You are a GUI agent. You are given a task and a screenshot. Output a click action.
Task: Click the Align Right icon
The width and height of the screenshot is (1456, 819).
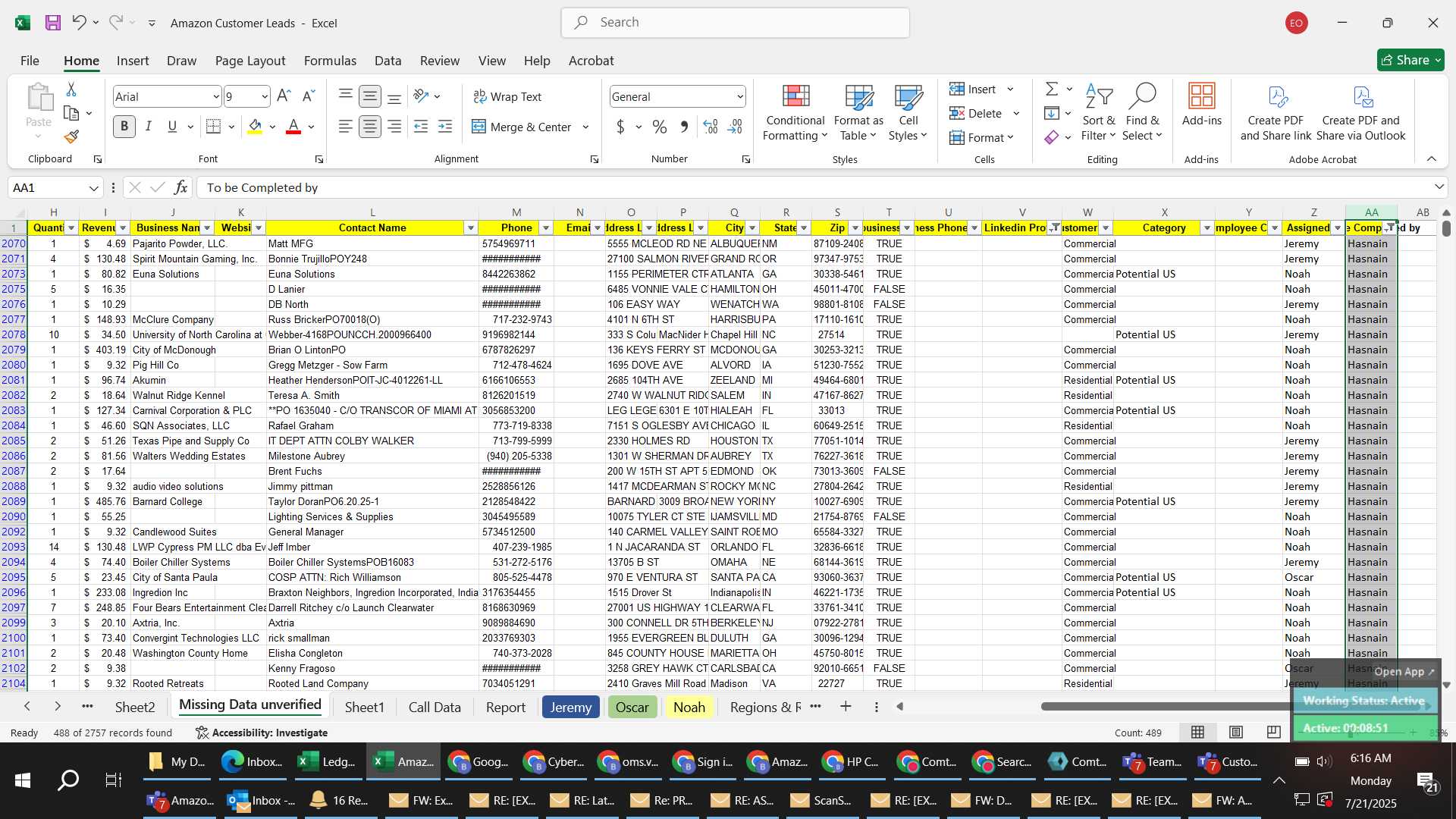pyautogui.click(x=394, y=127)
